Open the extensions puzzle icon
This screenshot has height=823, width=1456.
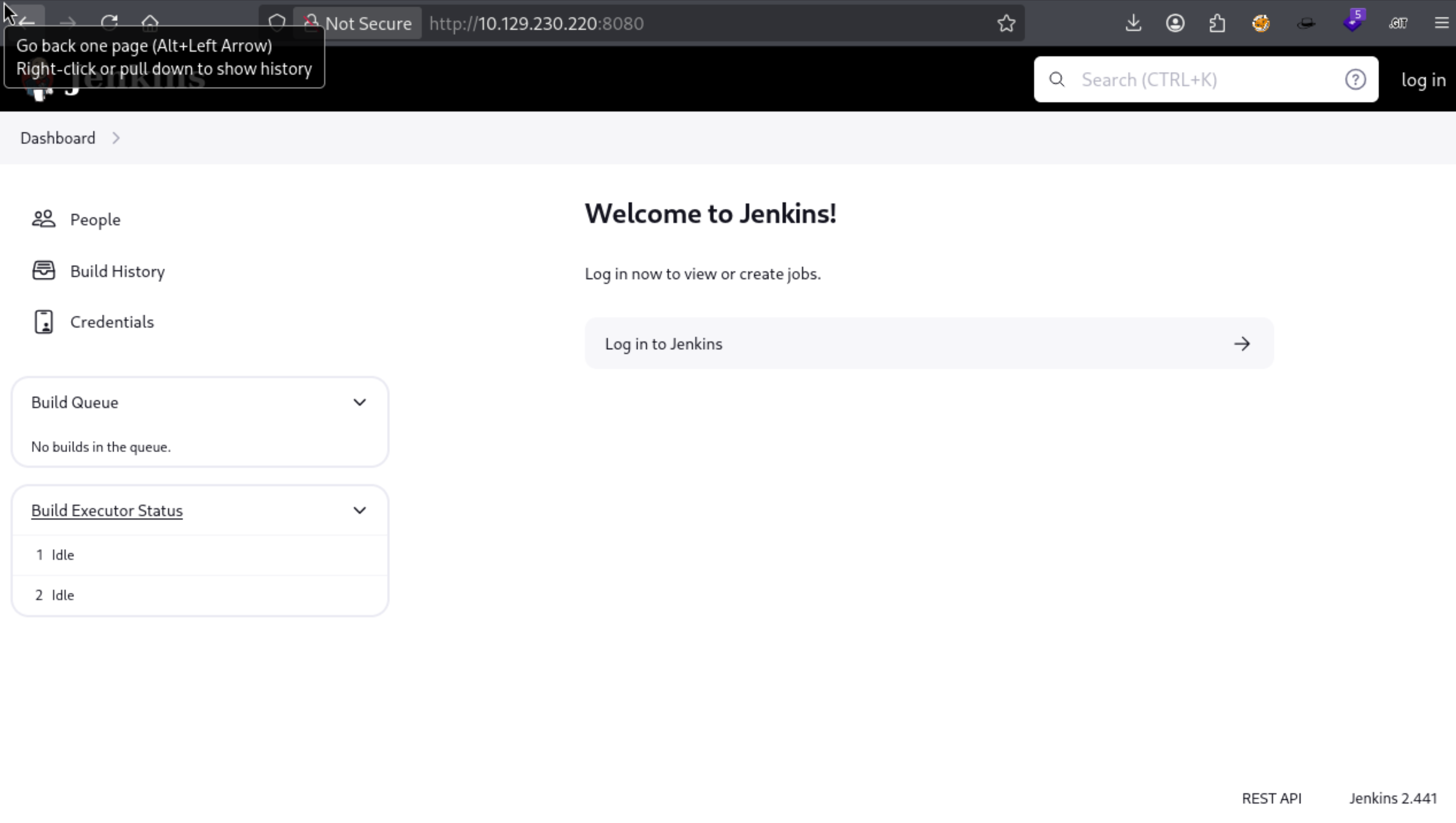coord(1218,23)
